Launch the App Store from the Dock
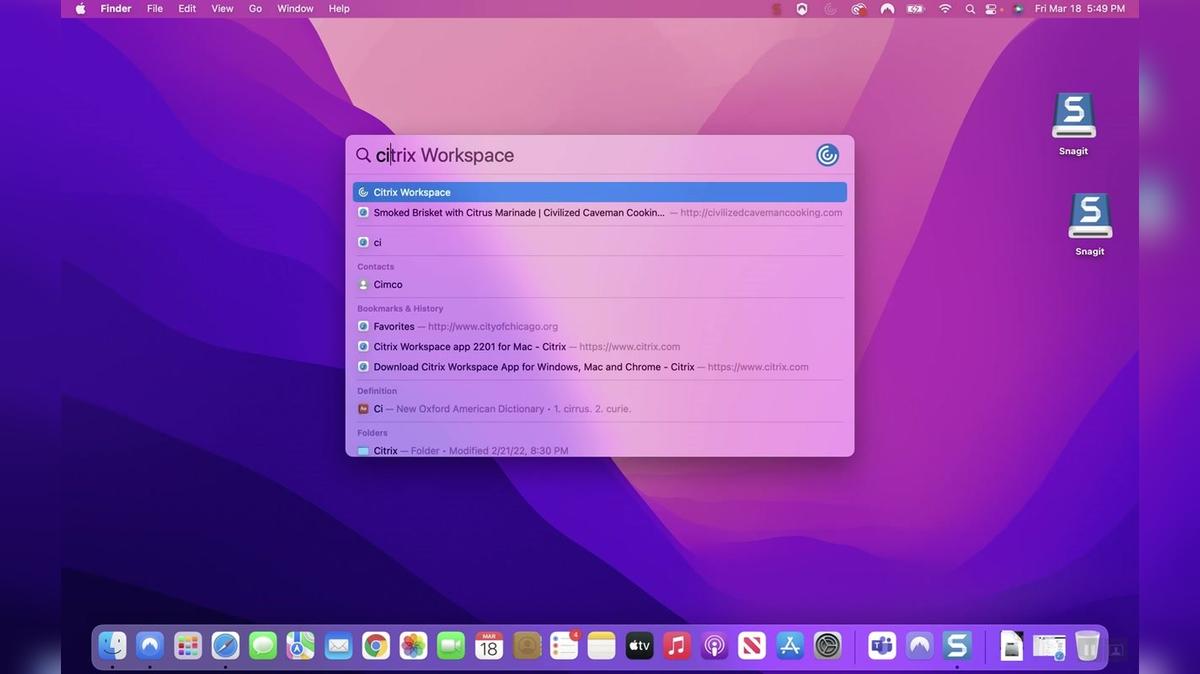The width and height of the screenshot is (1200, 674). (790, 646)
